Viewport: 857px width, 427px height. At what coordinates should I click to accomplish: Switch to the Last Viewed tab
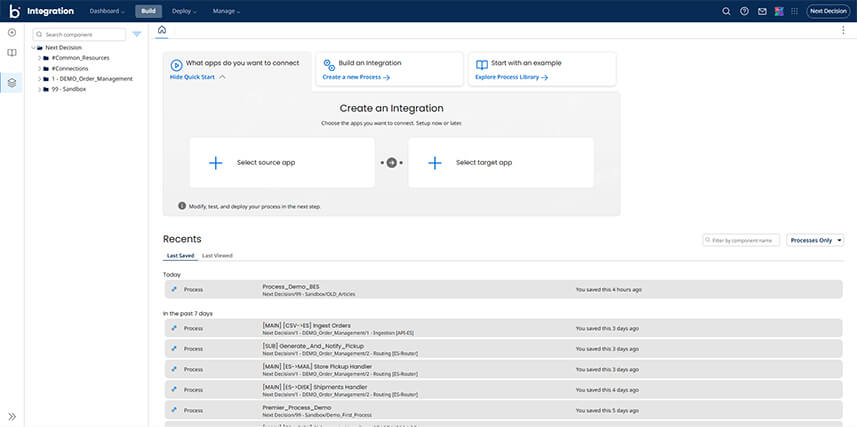coord(217,256)
